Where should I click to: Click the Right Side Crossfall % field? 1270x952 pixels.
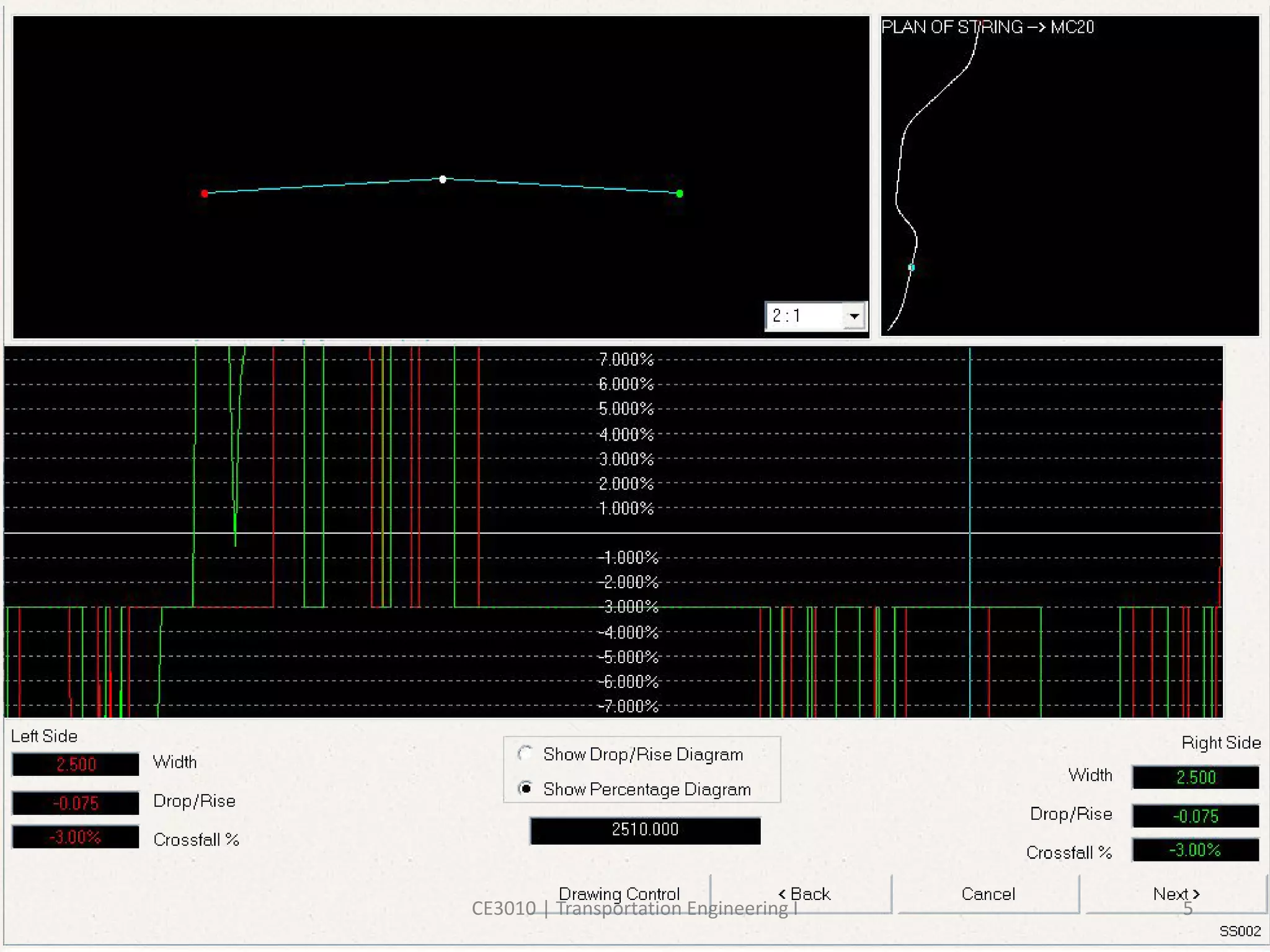pyautogui.click(x=1195, y=850)
